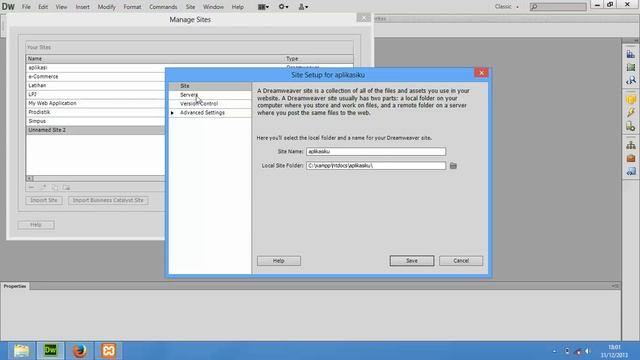Browse for the Local Site Folder
640x360 pixels.
(x=453, y=166)
